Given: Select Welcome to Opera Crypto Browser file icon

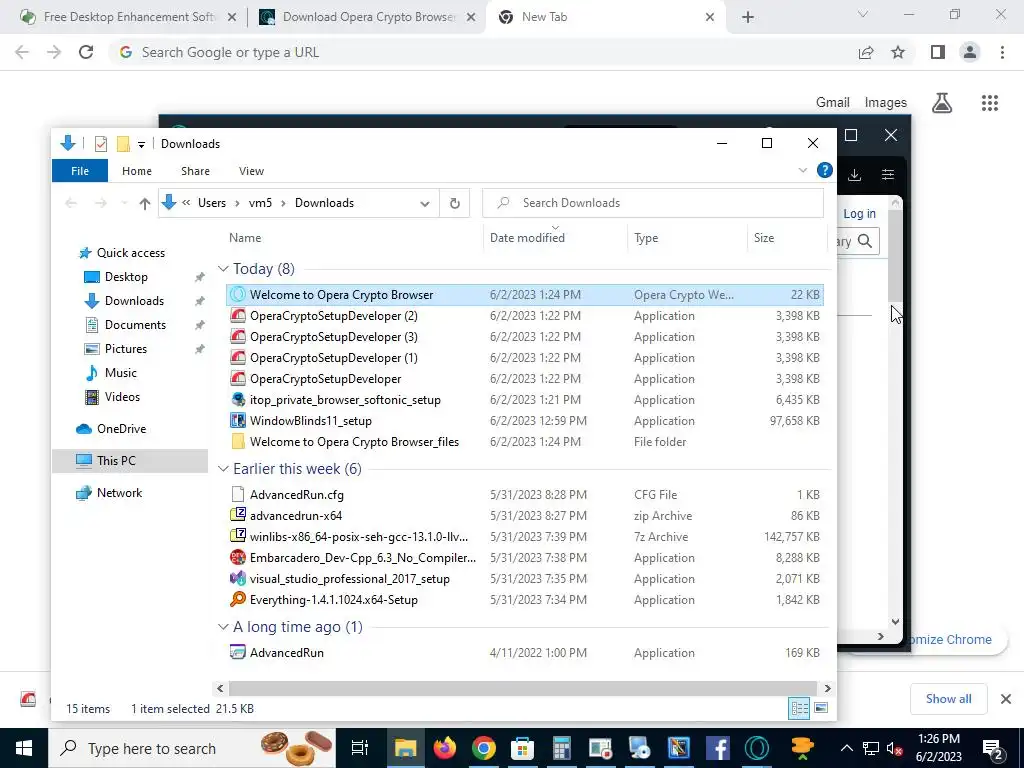Looking at the screenshot, I should (x=238, y=295).
